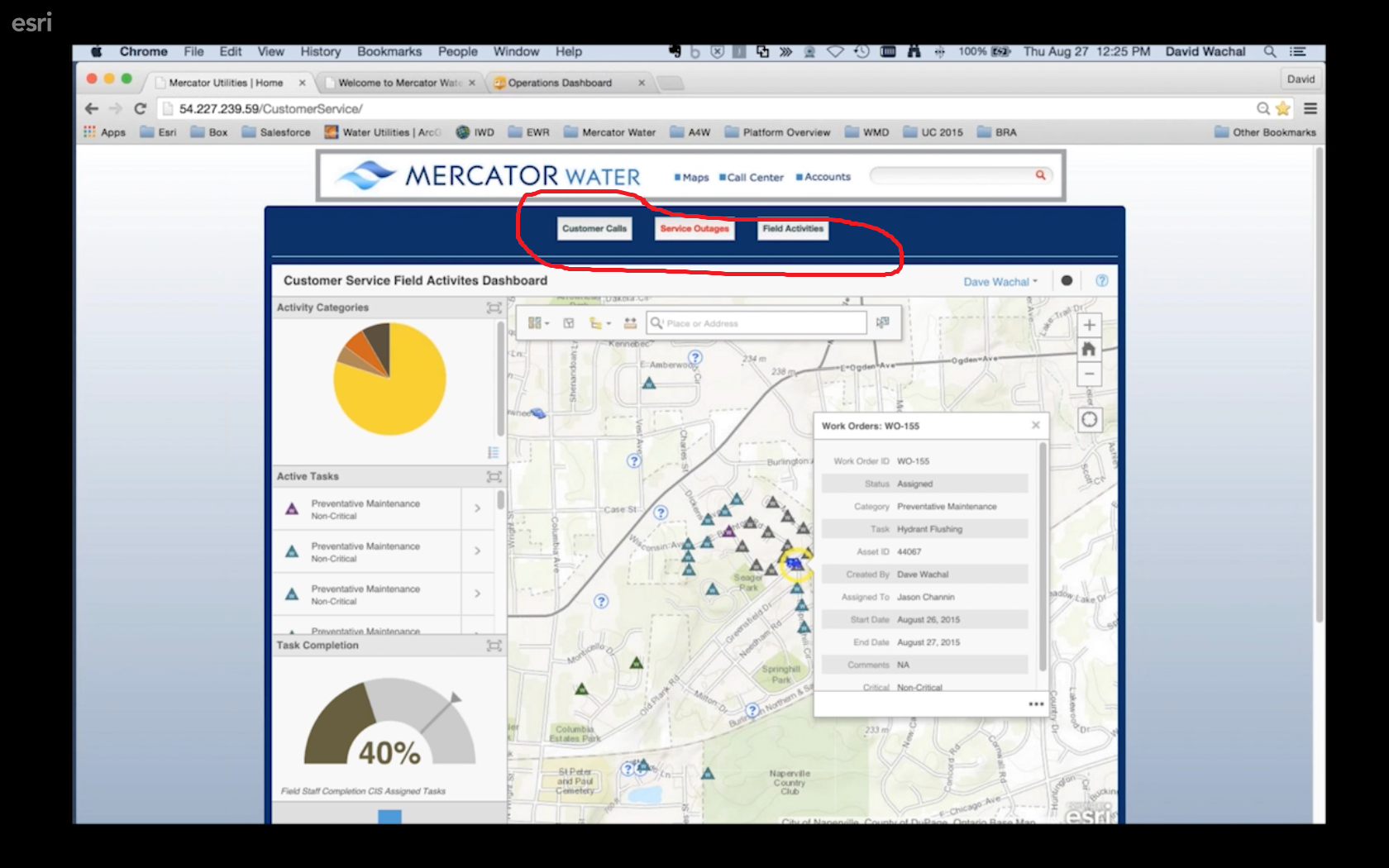Reload the browser page
Viewport: 1389px width, 868px height.
coord(140,108)
